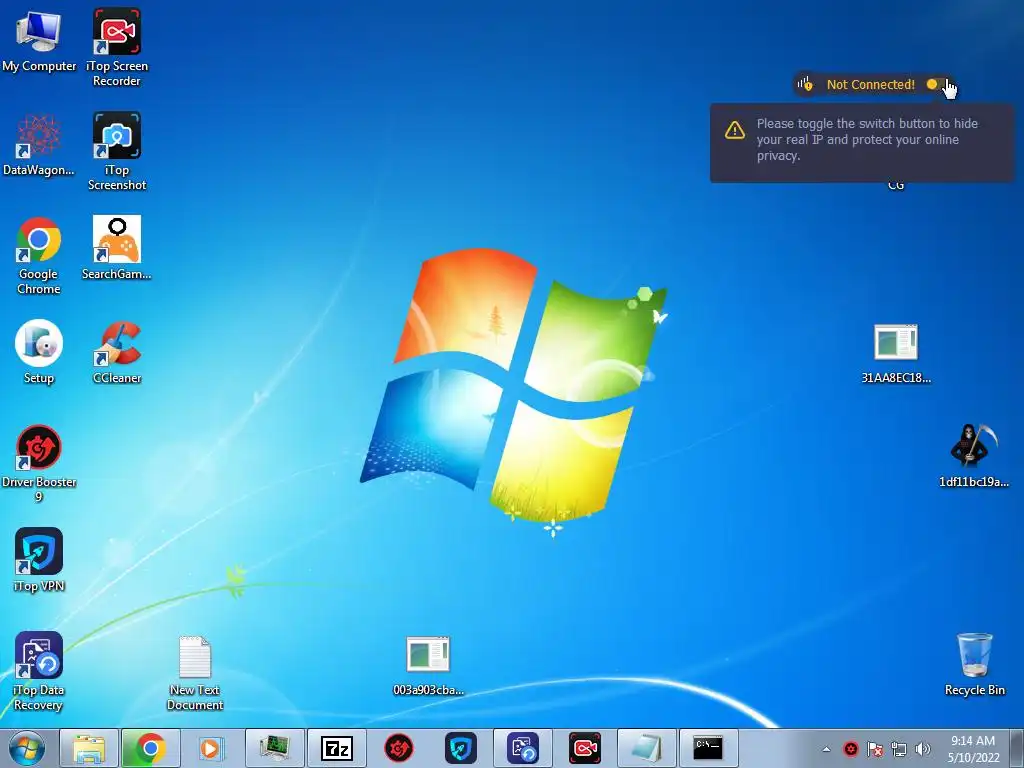
Task: Open Google Chrome from the taskbar
Action: coord(150,748)
